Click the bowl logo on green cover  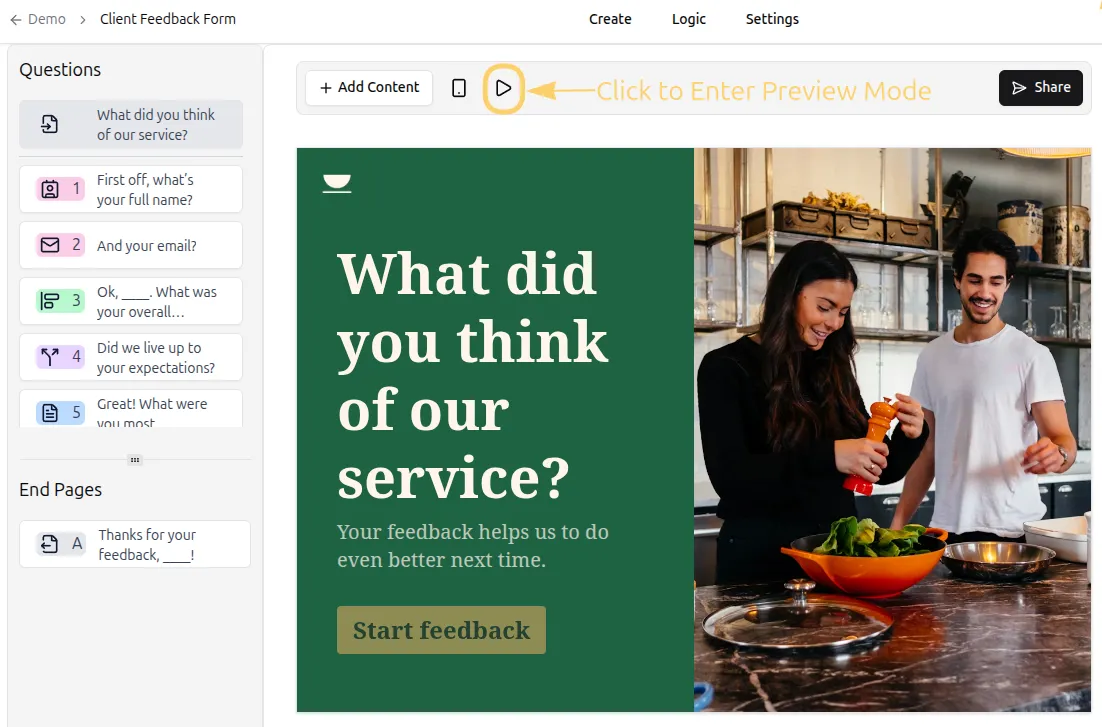coord(337,183)
